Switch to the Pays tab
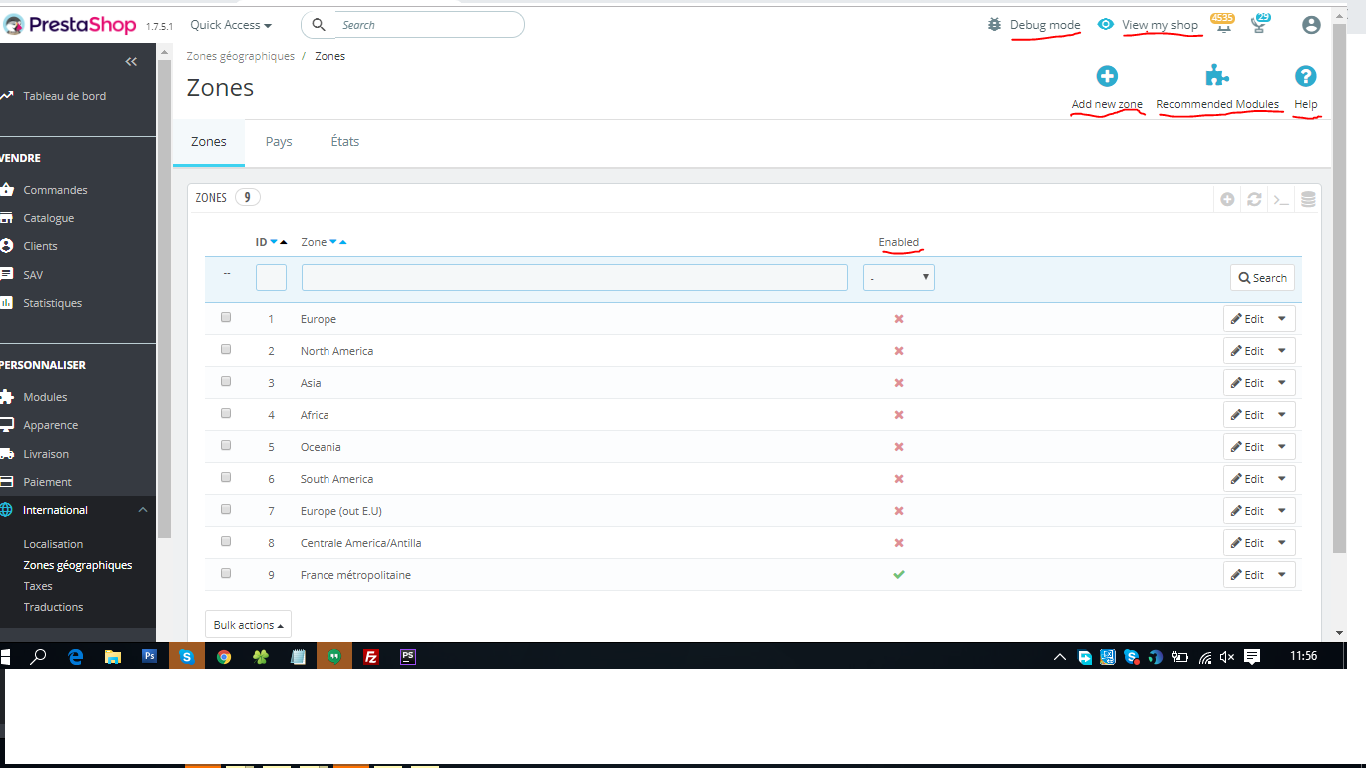 [279, 142]
